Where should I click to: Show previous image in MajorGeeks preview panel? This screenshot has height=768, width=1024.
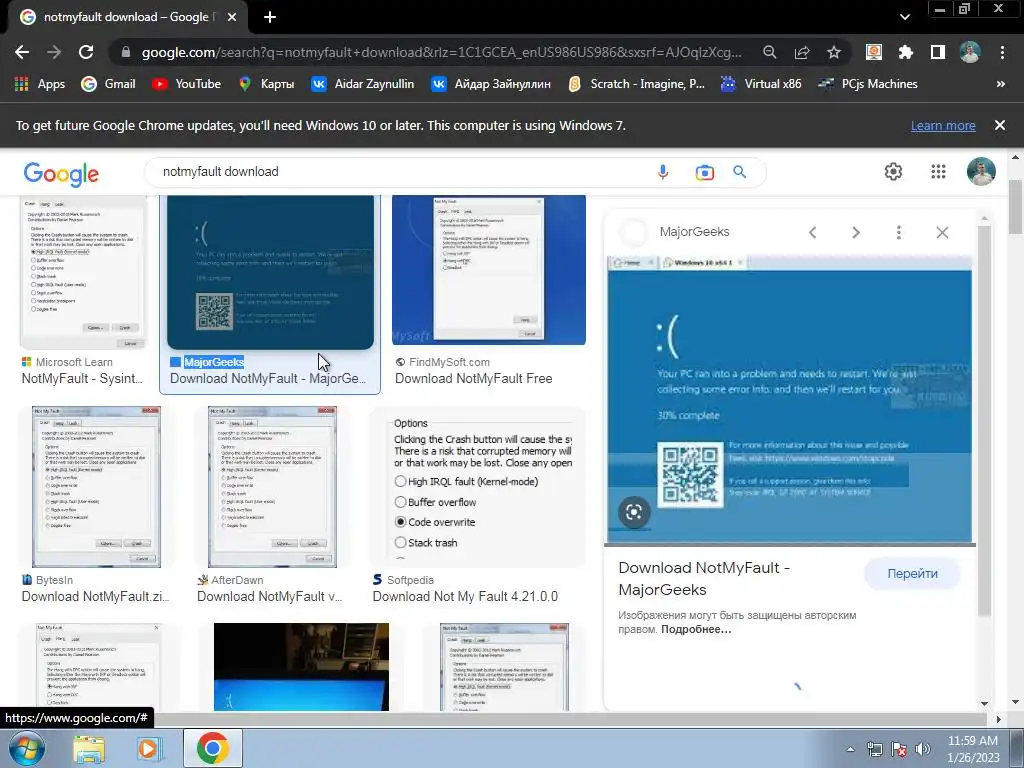pos(812,232)
